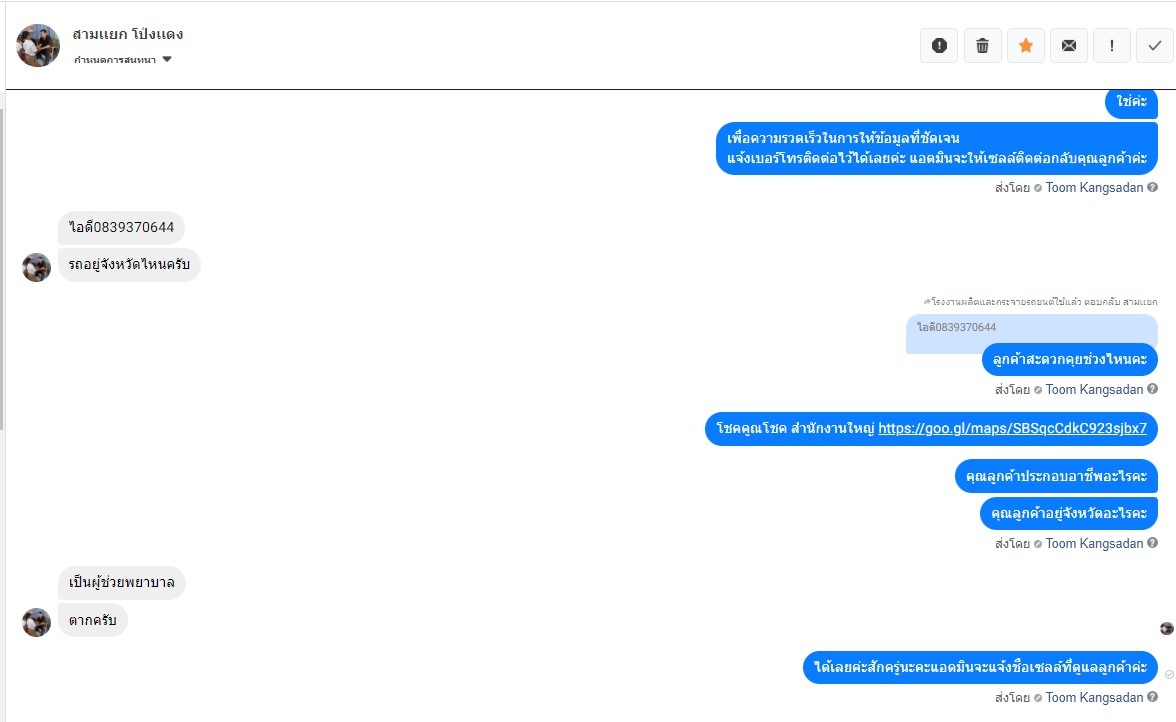This screenshot has height=722, width=1176.
Task: Click help icon beside first Toom Kangsadan
Action: point(1153,188)
